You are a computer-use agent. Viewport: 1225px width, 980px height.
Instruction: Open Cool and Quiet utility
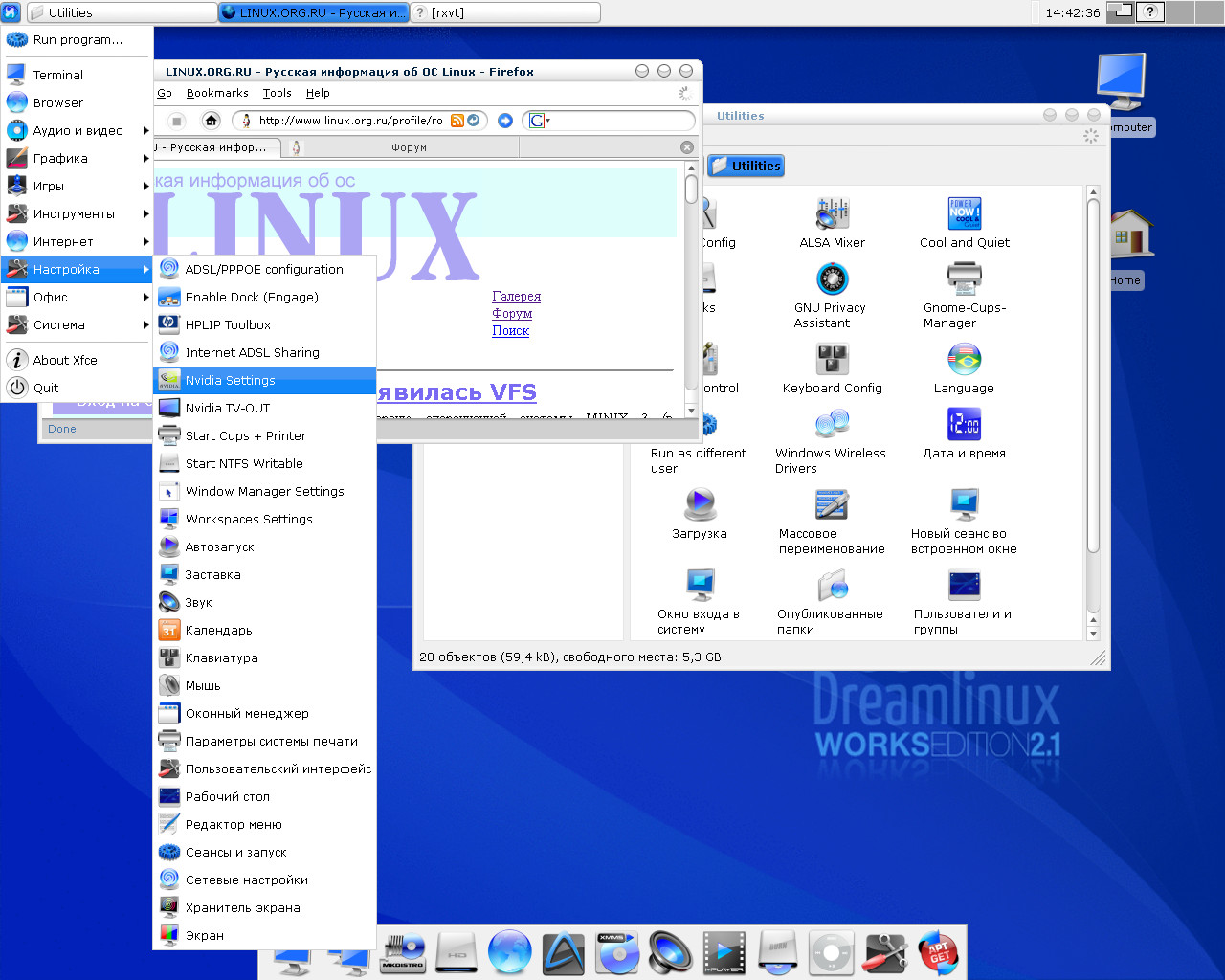tap(964, 223)
